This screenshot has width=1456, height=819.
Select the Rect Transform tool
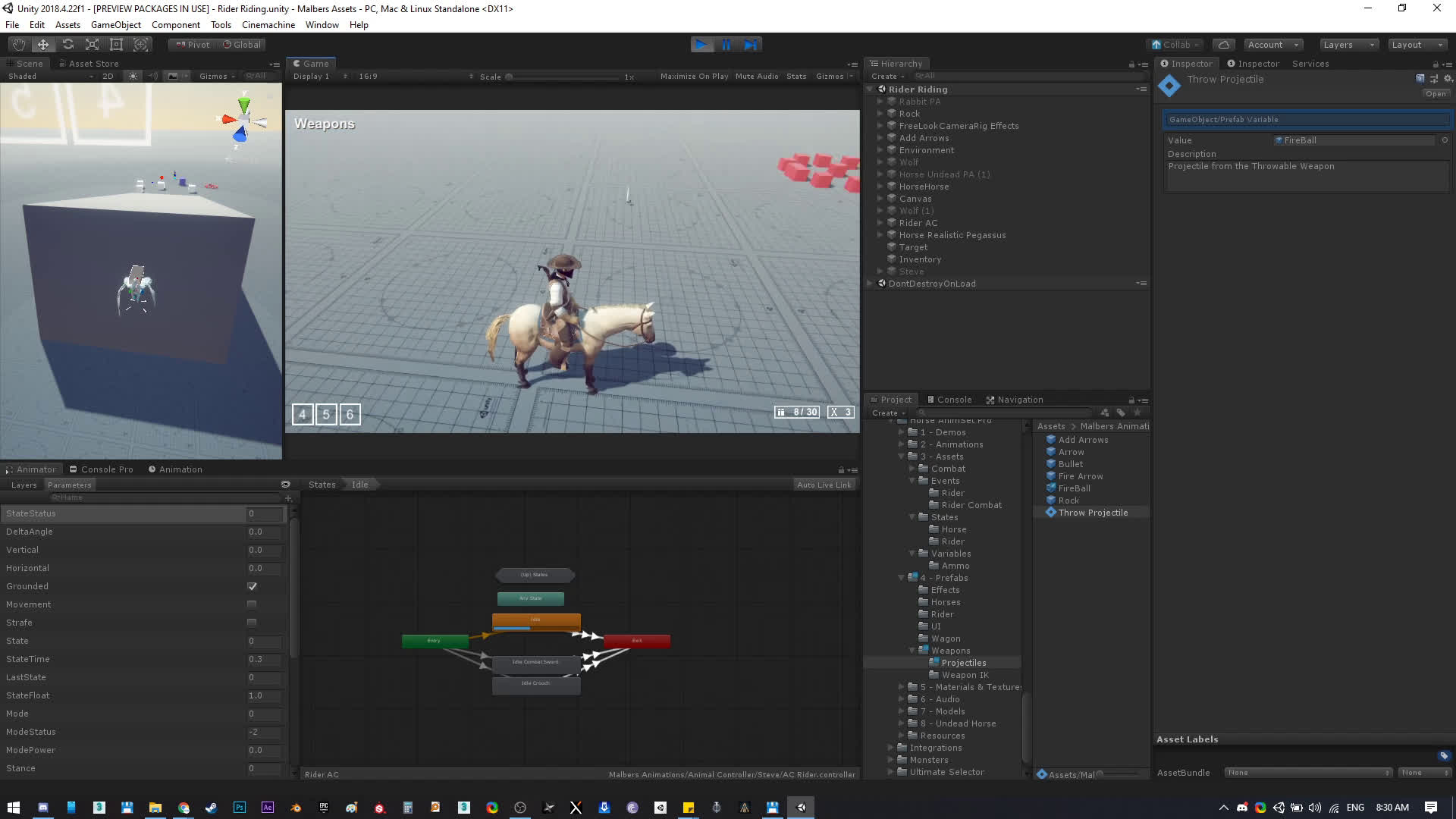tap(116, 45)
